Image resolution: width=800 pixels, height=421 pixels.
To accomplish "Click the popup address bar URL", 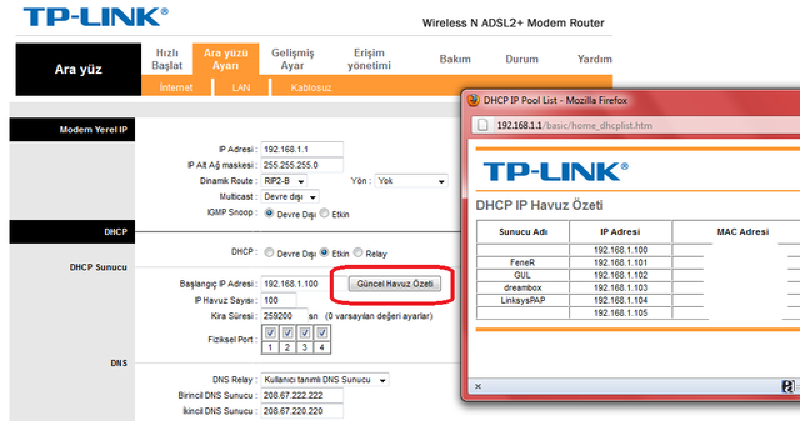I will pyautogui.click(x=574, y=125).
